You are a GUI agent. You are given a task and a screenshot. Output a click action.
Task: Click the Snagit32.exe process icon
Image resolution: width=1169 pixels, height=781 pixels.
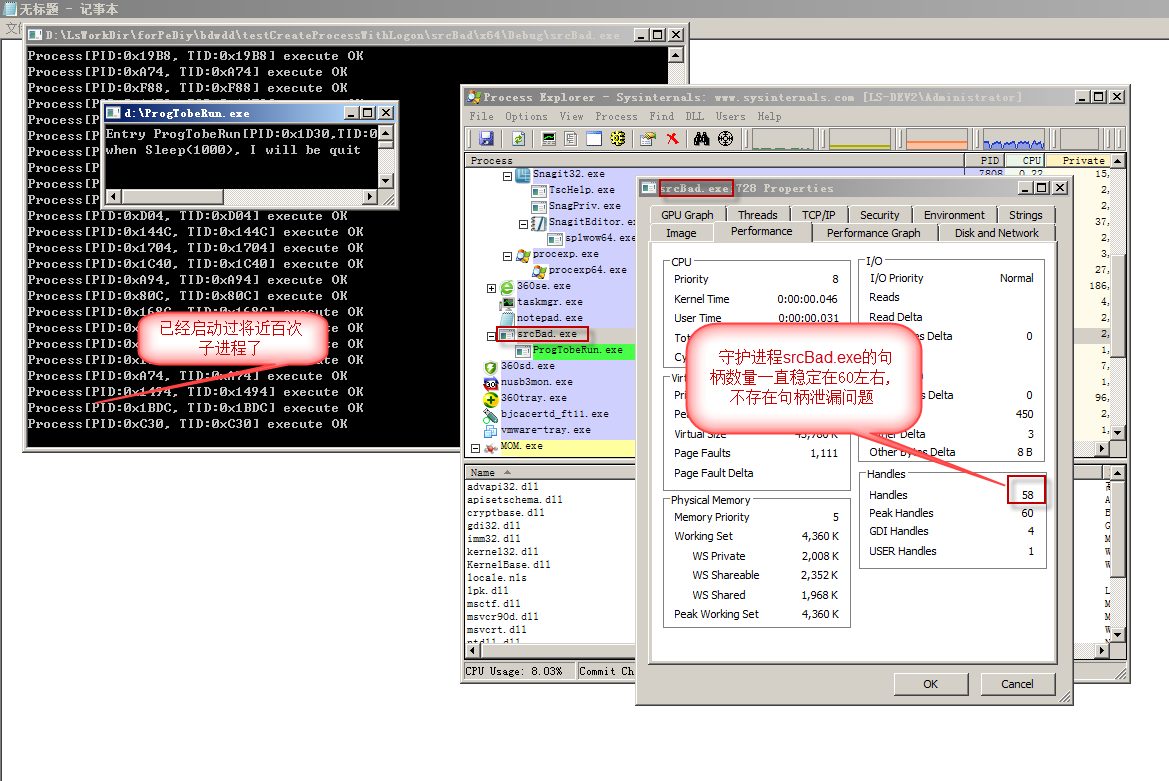523,174
